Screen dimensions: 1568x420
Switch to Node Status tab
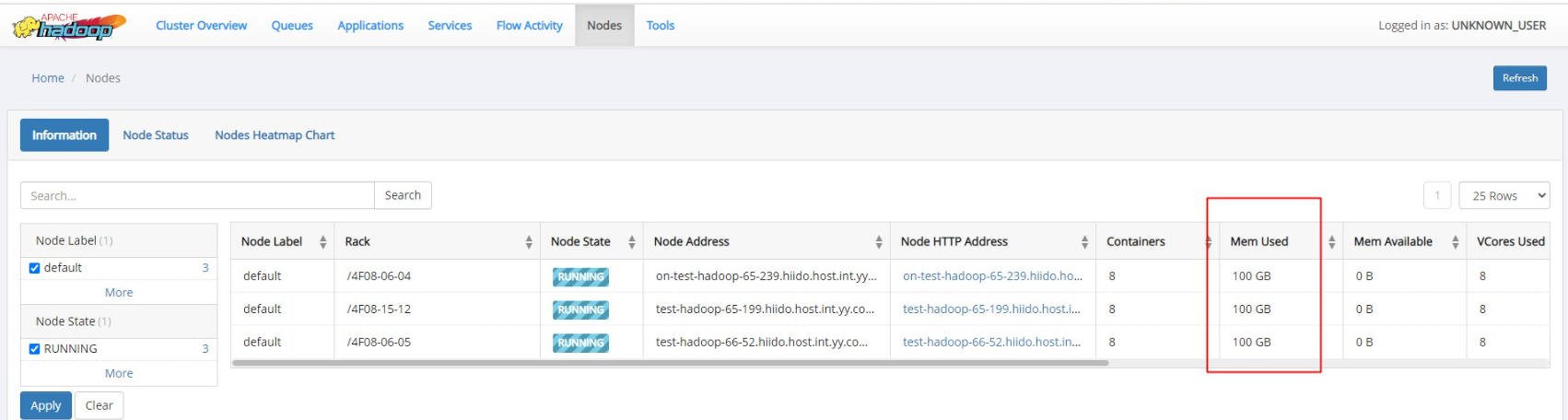pyautogui.click(x=156, y=135)
